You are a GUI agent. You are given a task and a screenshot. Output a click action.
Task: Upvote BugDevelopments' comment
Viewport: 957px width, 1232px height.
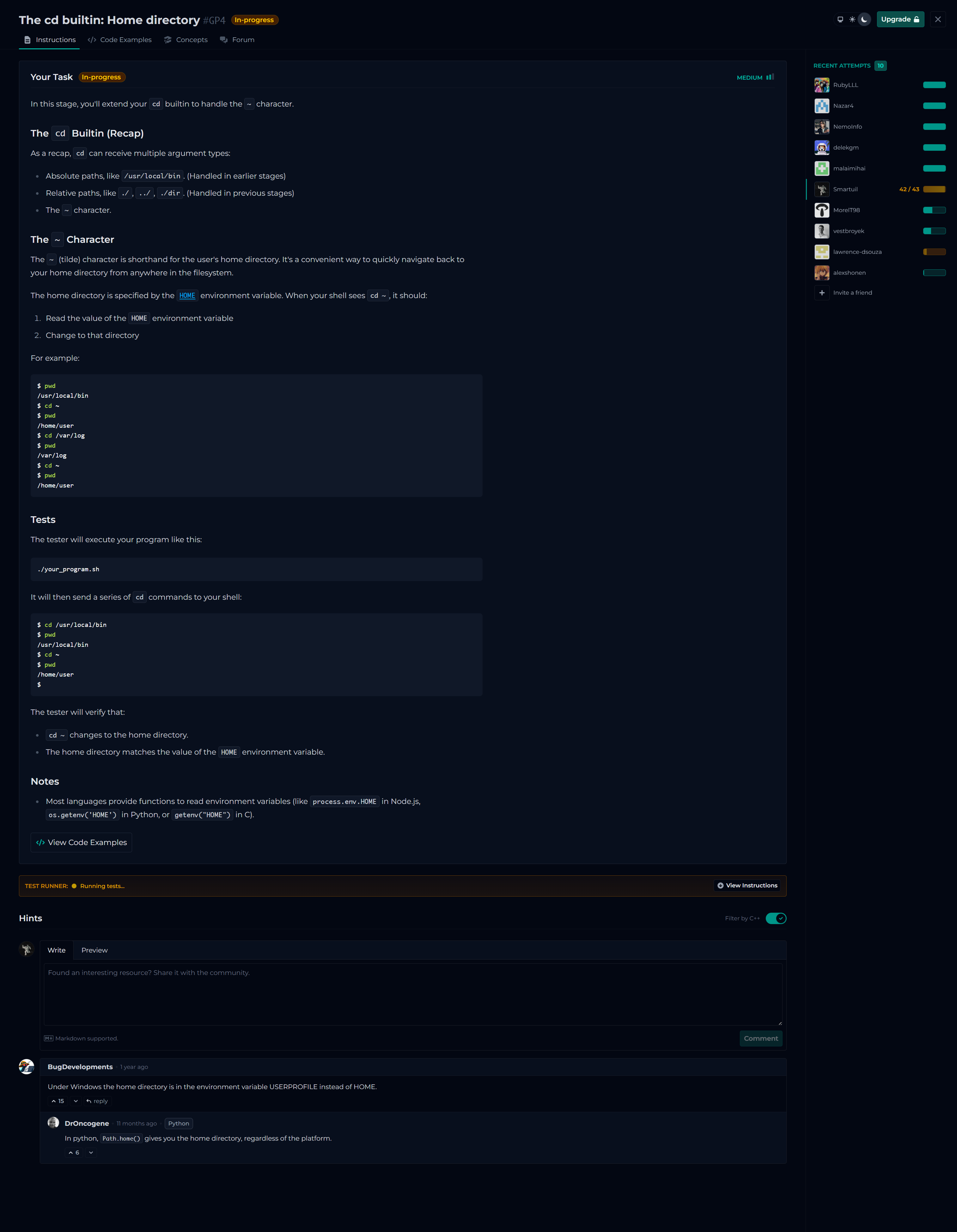pos(58,1101)
